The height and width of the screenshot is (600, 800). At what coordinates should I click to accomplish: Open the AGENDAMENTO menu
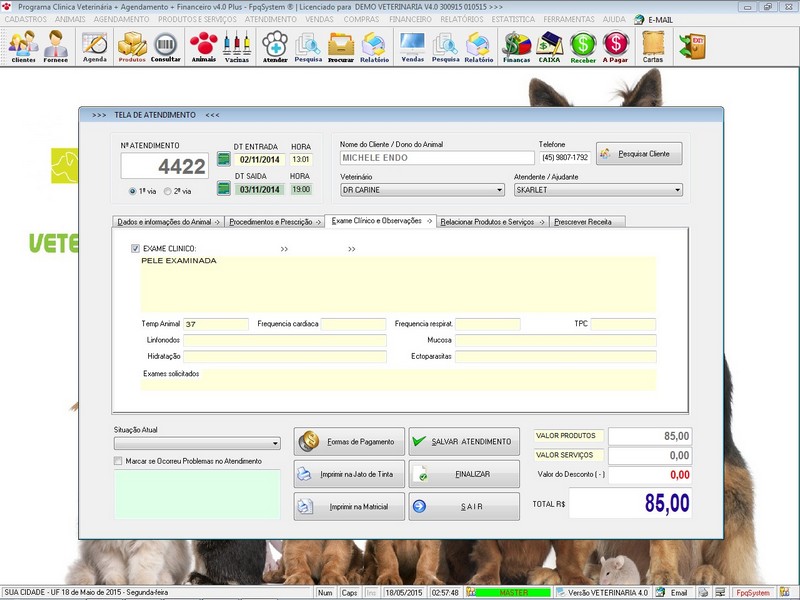121,19
